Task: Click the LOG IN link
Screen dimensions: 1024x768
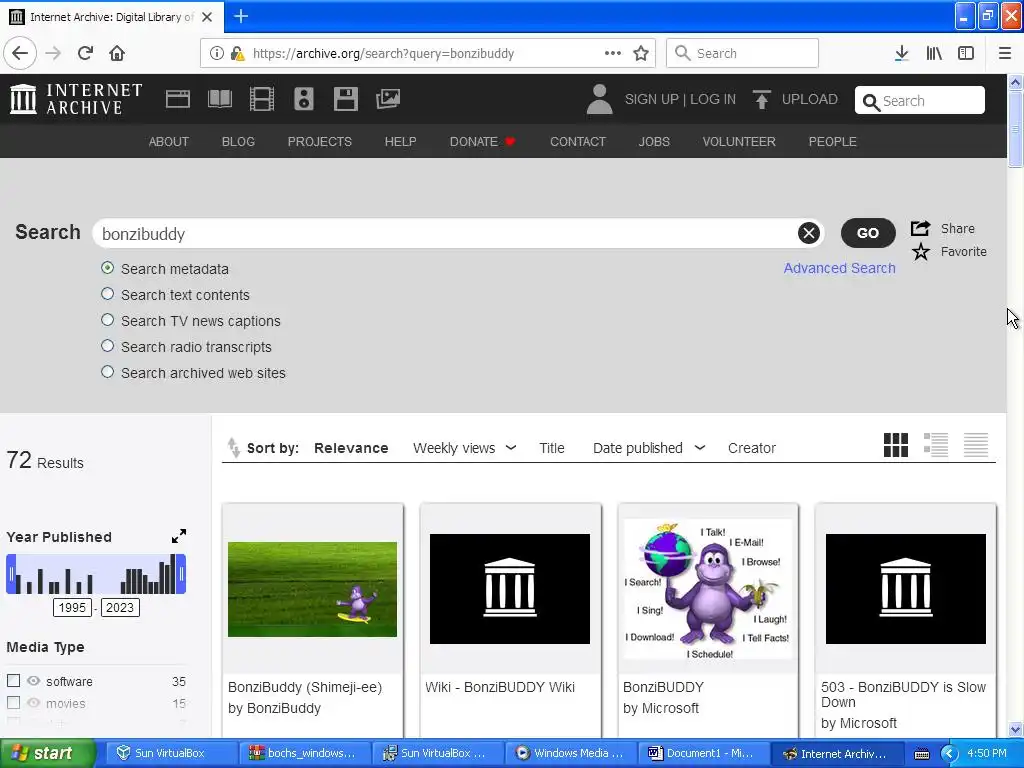Action: click(713, 99)
